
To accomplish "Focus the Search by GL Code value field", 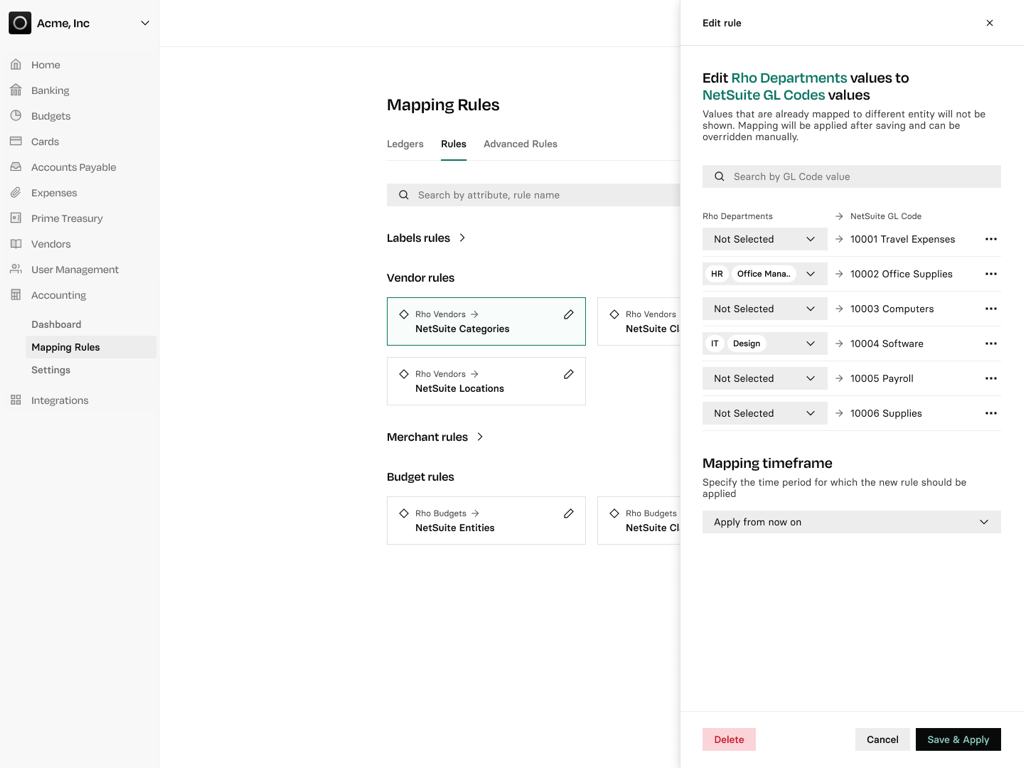I will click(852, 176).
